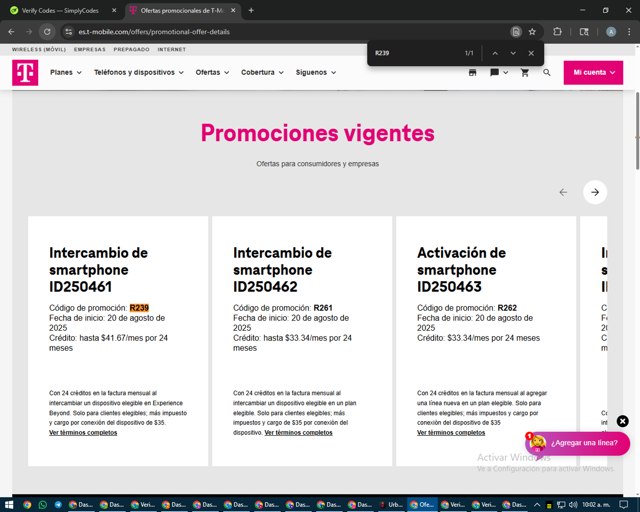Open the Windows Start menu

click(9, 505)
